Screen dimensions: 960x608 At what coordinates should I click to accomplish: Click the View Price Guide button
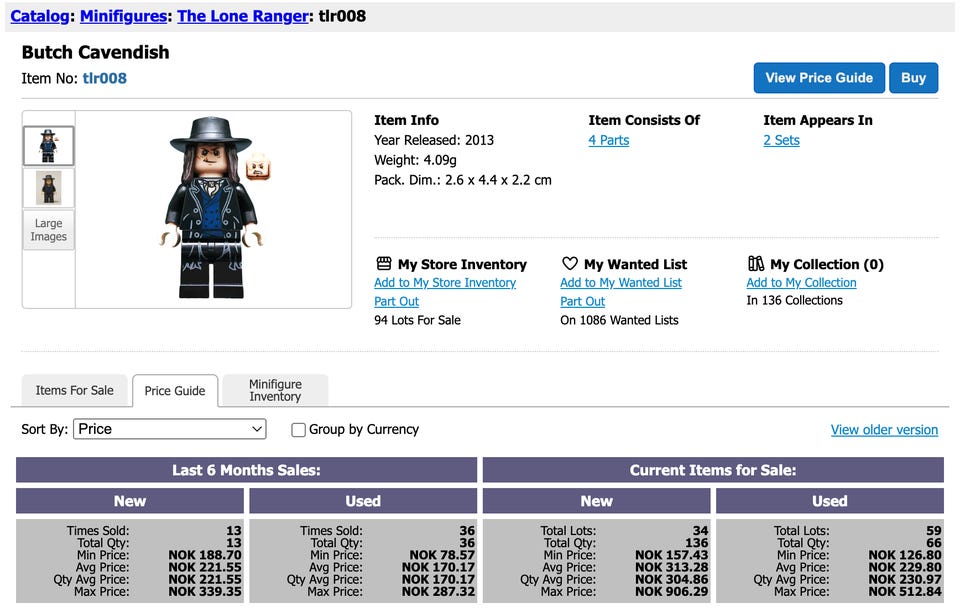pyautogui.click(x=819, y=78)
